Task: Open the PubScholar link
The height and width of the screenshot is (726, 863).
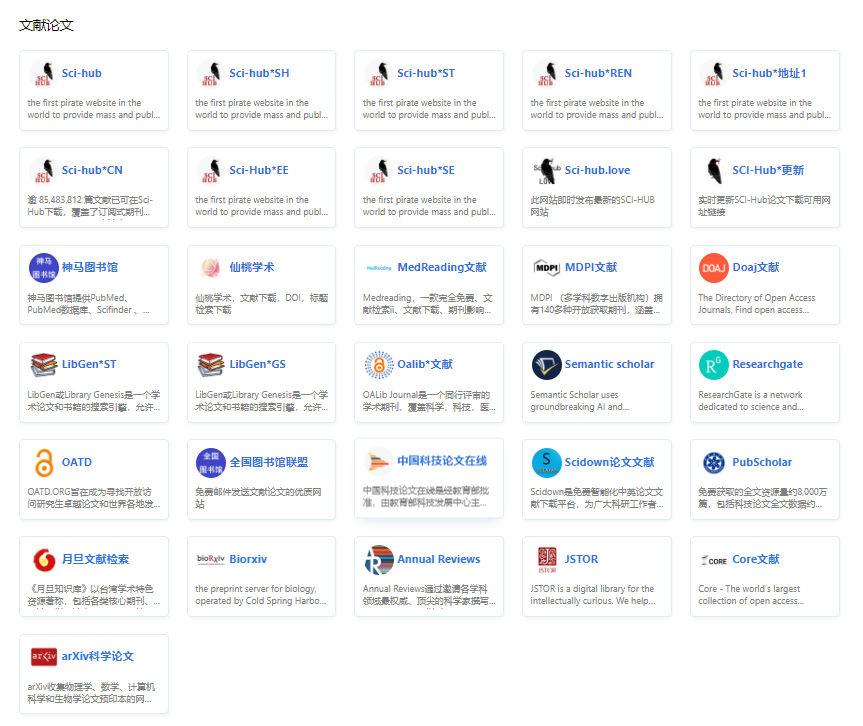Action: point(762,462)
